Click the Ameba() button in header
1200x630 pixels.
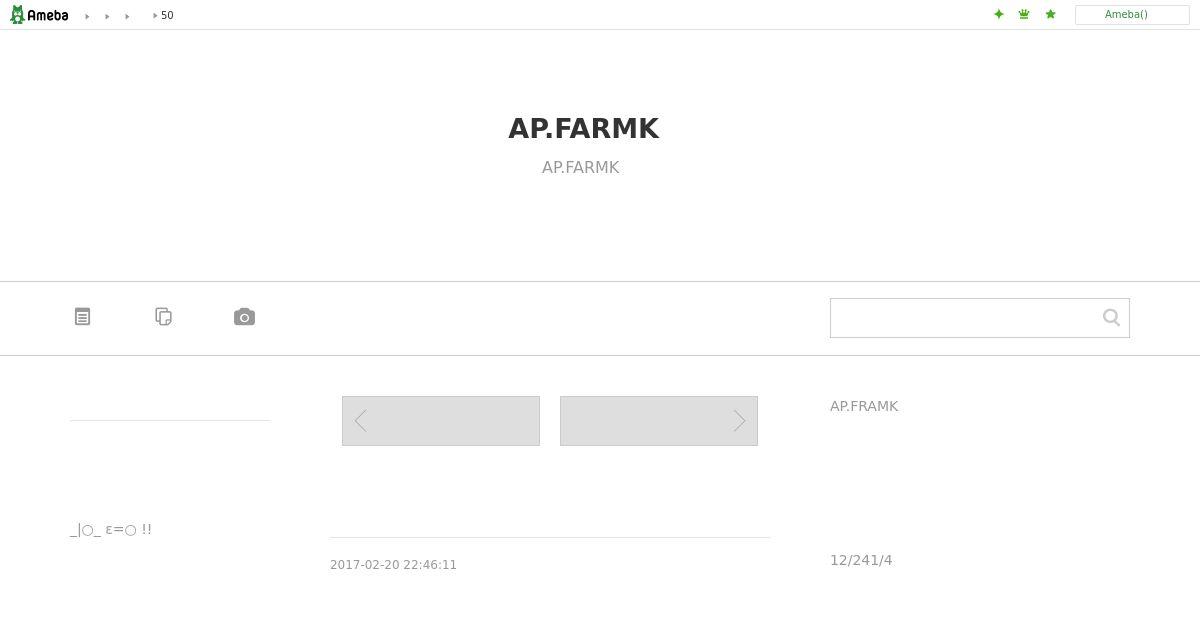[x=1132, y=15]
